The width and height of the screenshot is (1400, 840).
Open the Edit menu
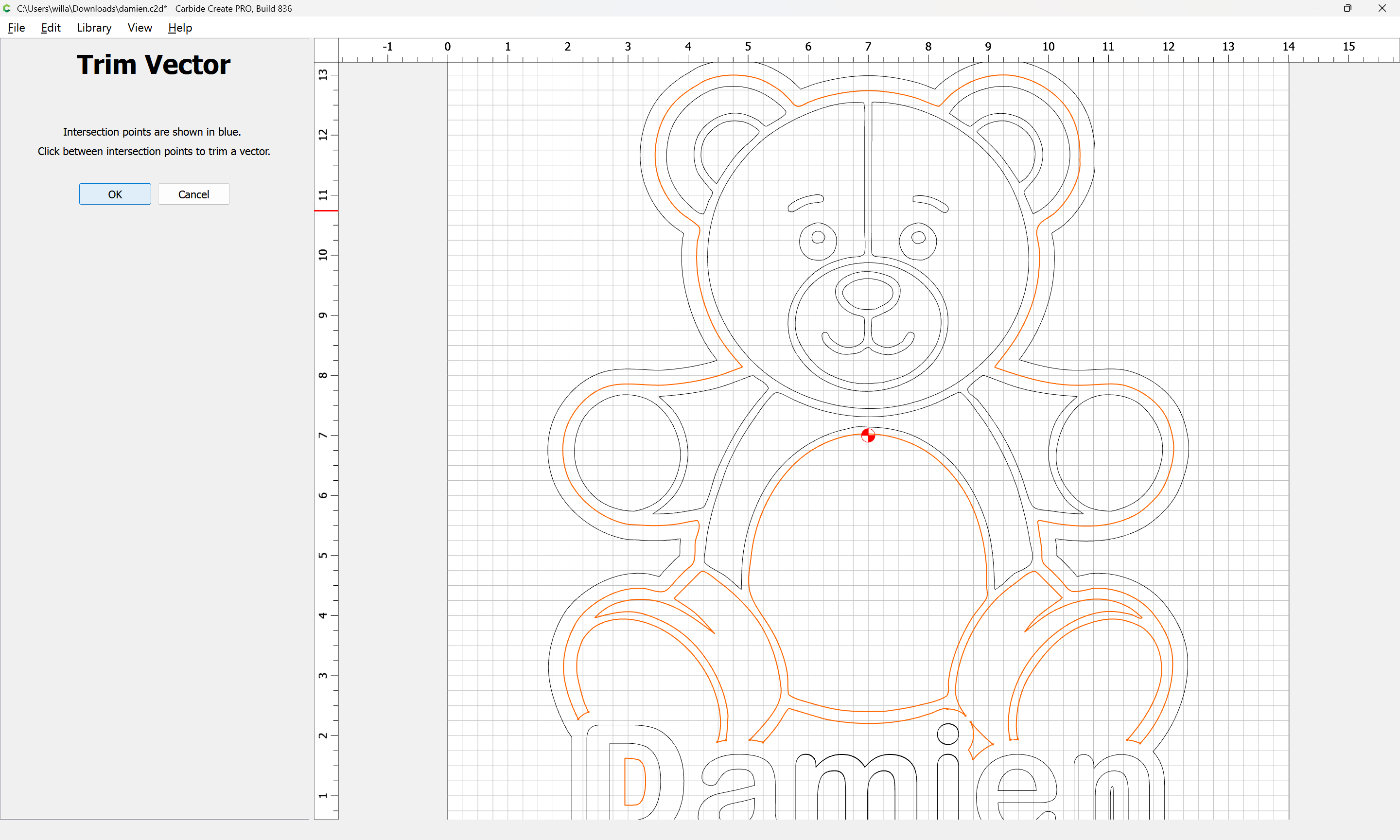coord(51,28)
